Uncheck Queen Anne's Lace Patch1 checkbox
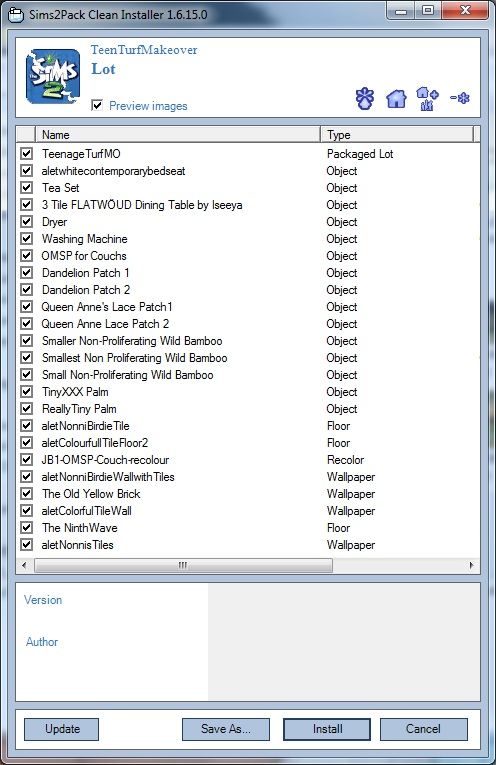 coord(26,307)
